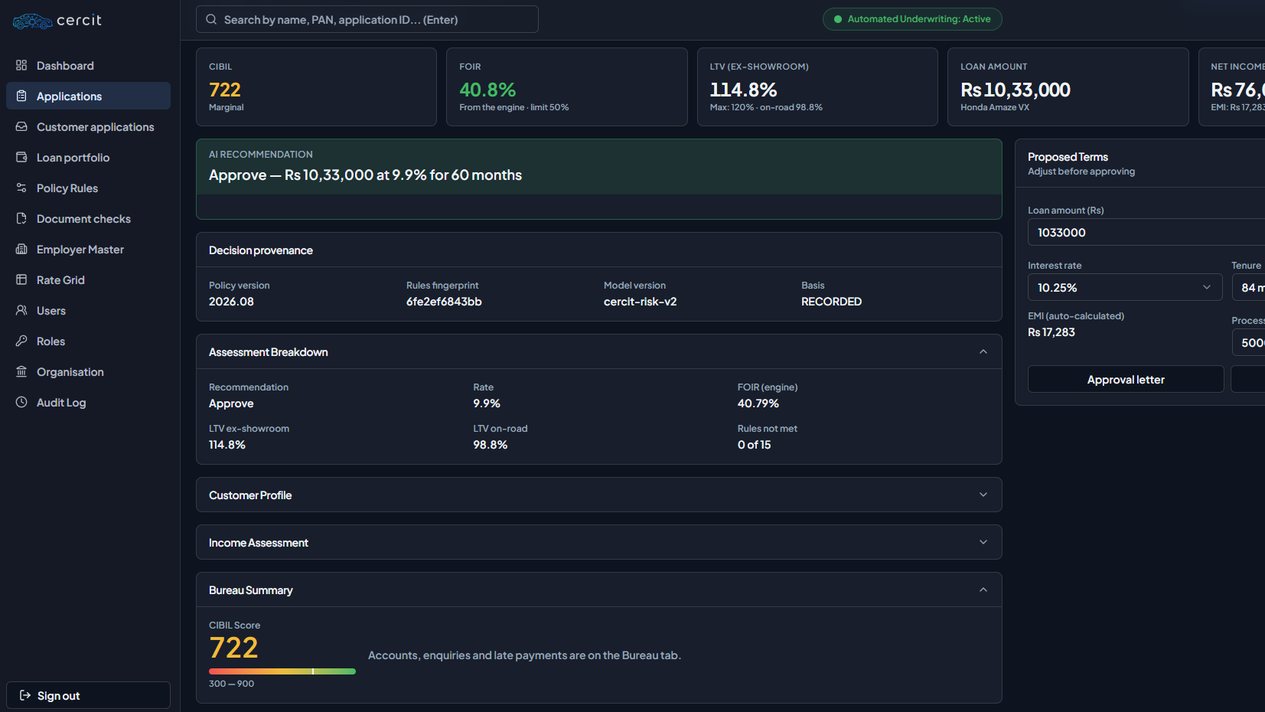Click the Organisation building icon
This screenshot has height=712, width=1265.
pos(21,372)
